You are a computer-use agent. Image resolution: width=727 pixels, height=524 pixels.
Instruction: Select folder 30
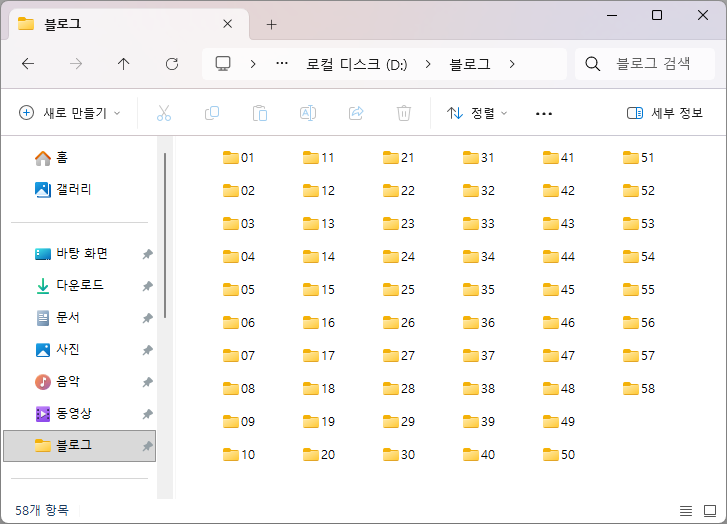399,454
